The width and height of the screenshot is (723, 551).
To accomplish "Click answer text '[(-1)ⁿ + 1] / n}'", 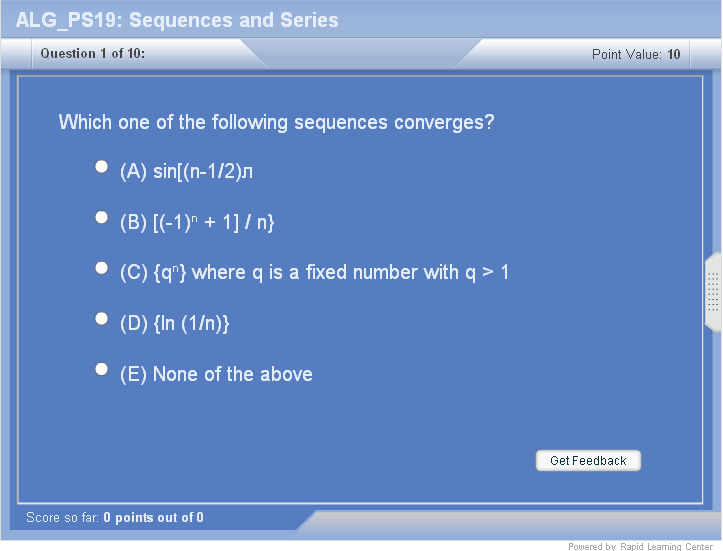I will (x=213, y=223).
